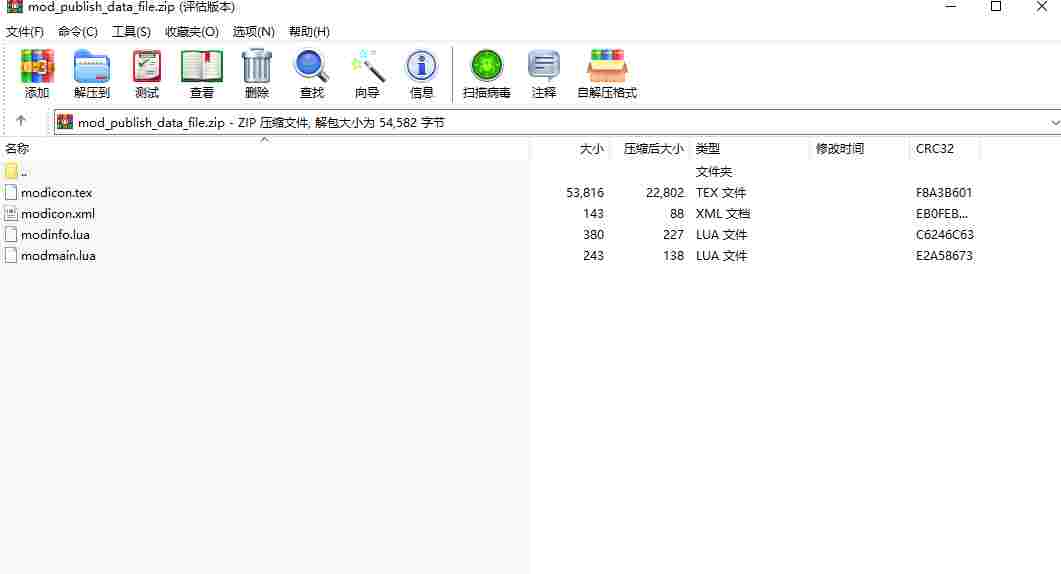Open the Options (选项) menu

point(254,32)
